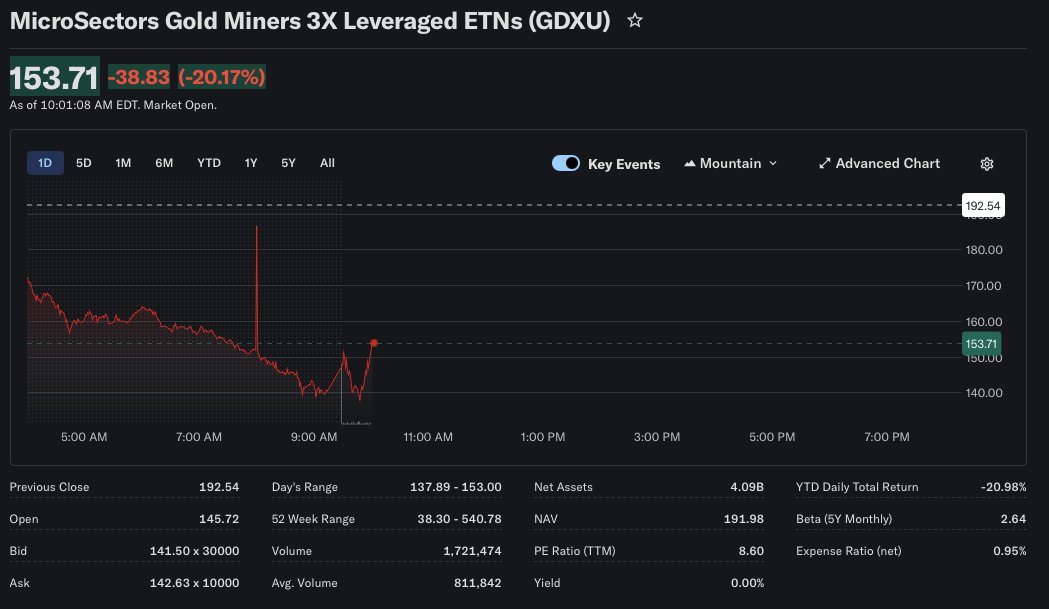The height and width of the screenshot is (609, 1049).
Task: Click the Bid value 141.50 x 30000
Action: pyautogui.click(x=194, y=551)
